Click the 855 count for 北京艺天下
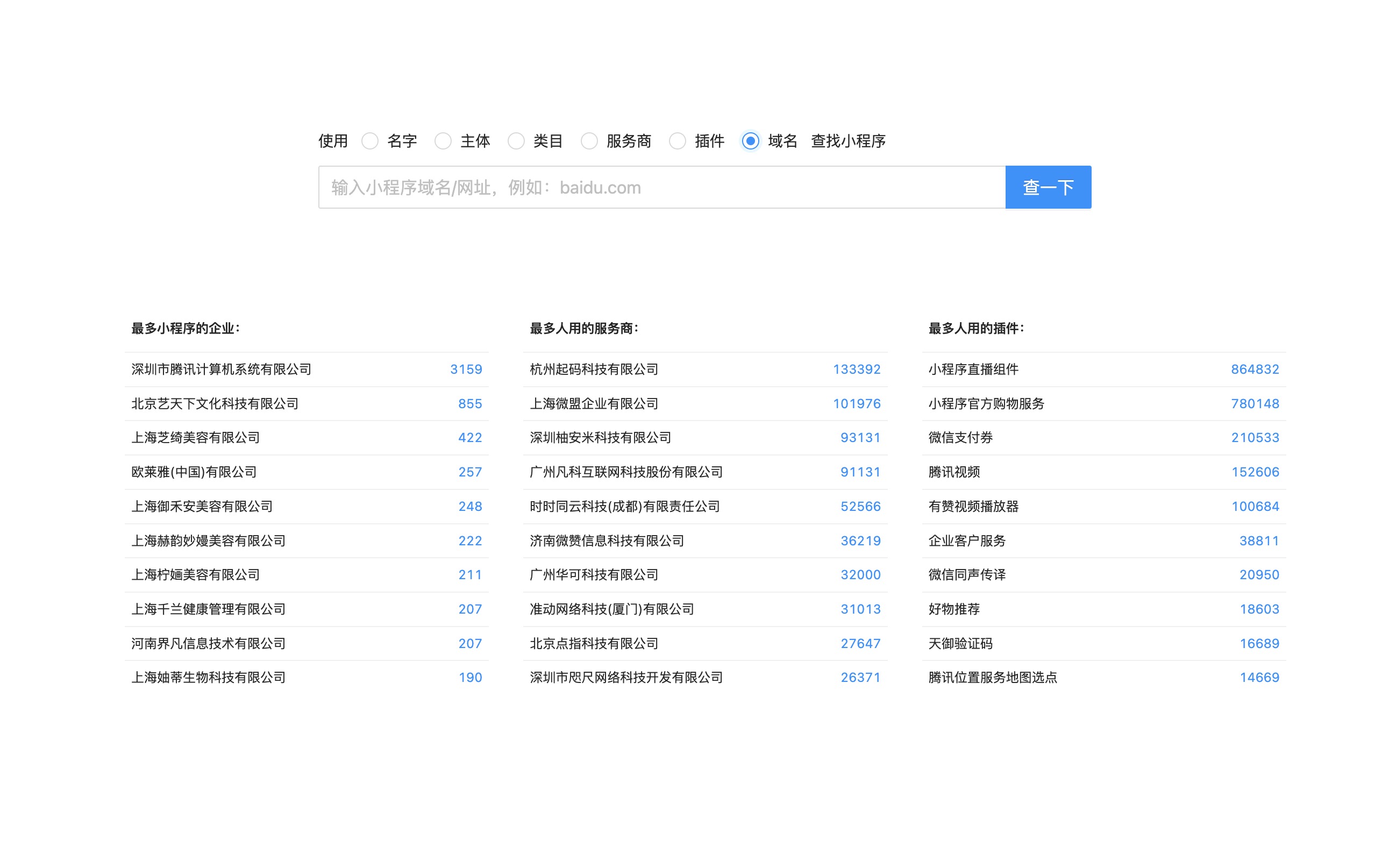1382x868 pixels. (469, 403)
